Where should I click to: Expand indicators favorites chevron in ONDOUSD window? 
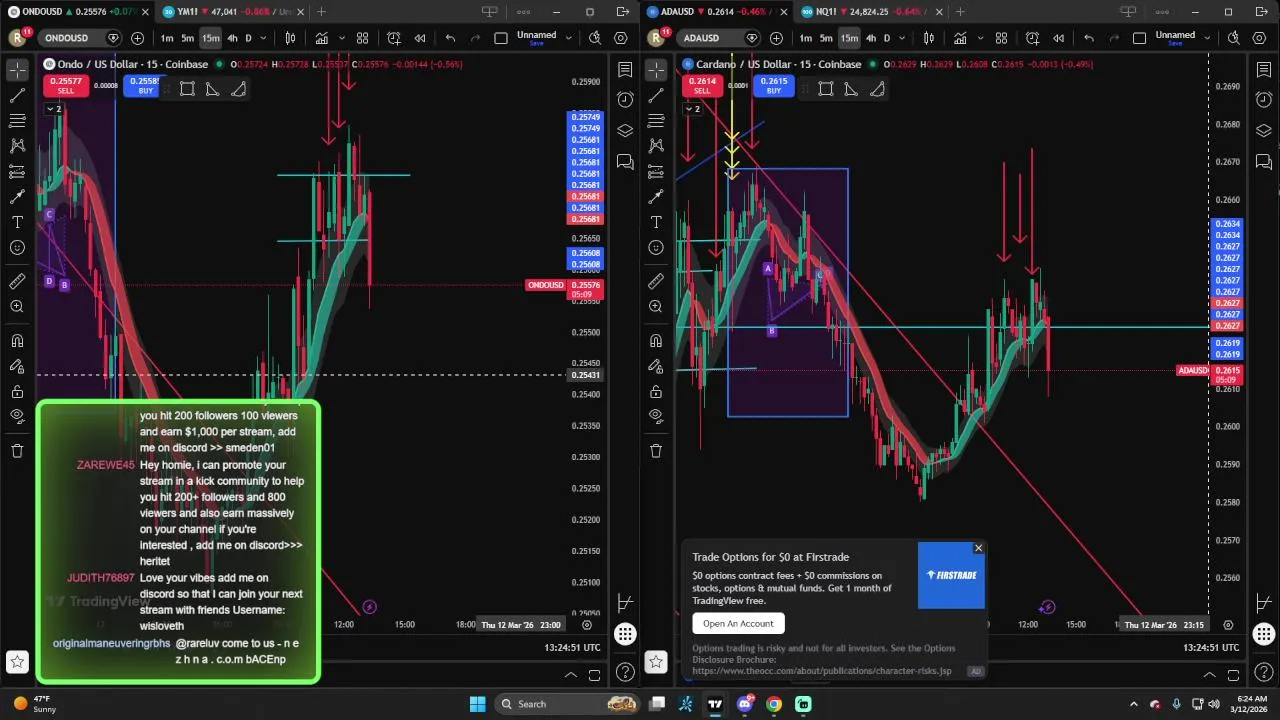pyautogui.click(x=339, y=38)
